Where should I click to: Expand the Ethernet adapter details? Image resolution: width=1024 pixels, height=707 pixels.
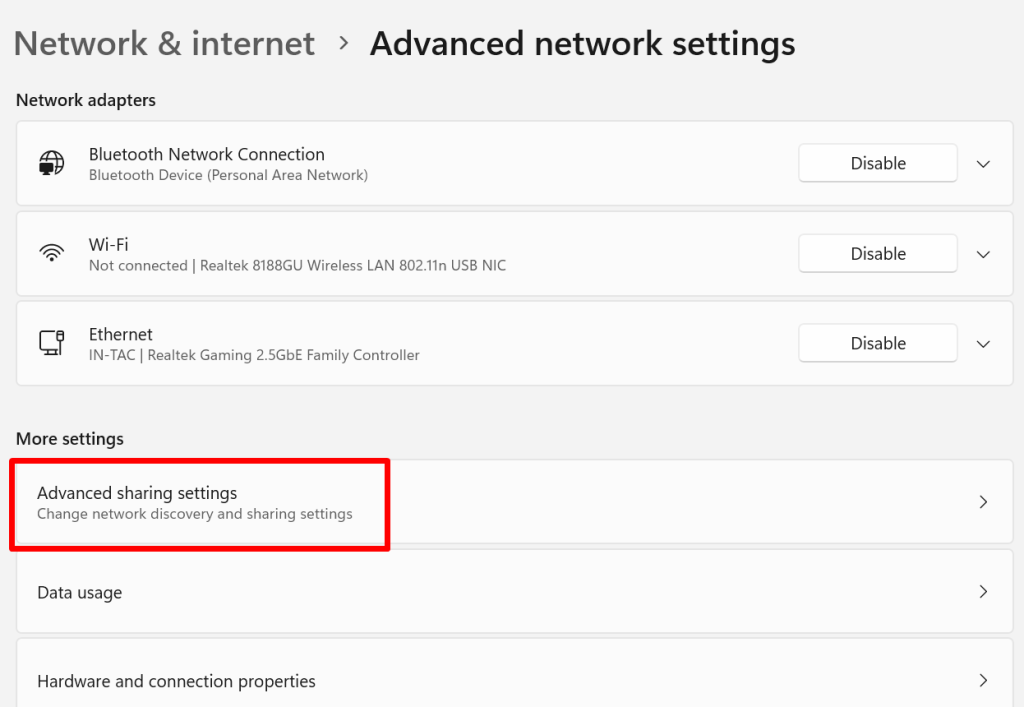(984, 344)
